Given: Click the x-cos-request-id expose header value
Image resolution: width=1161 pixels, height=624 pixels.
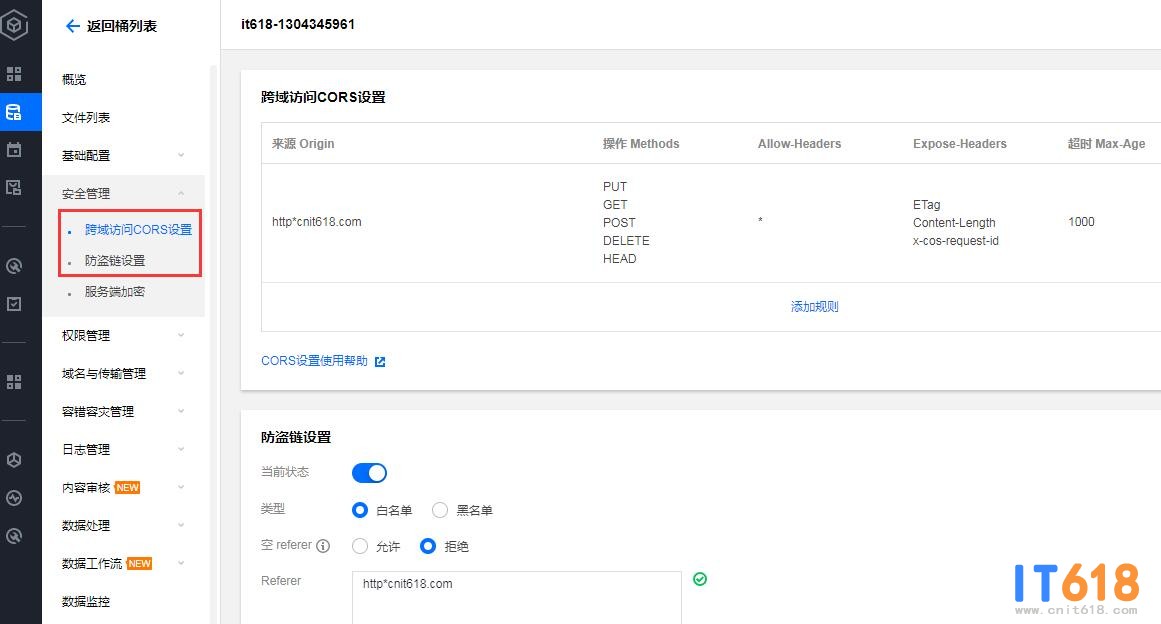Looking at the screenshot, I should click(956, 241).
